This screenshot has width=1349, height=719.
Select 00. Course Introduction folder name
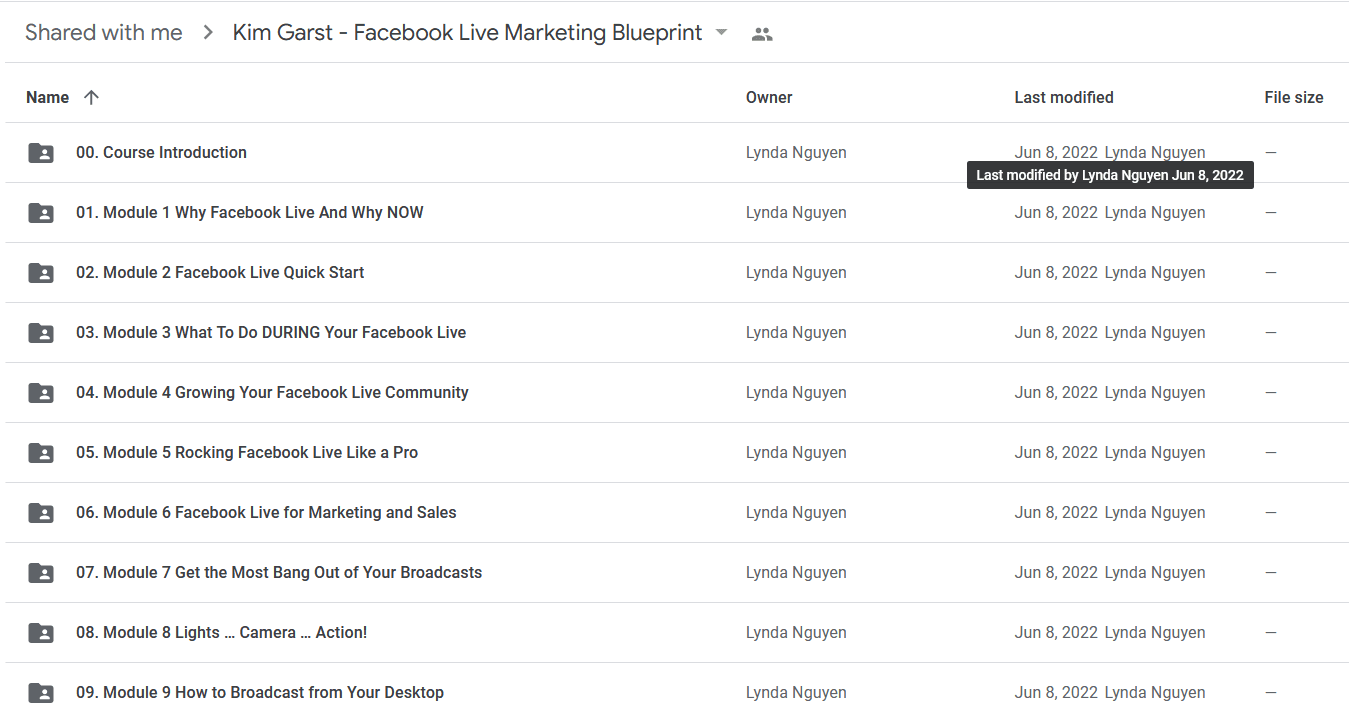pyautogui.click(x=161, y=152)
